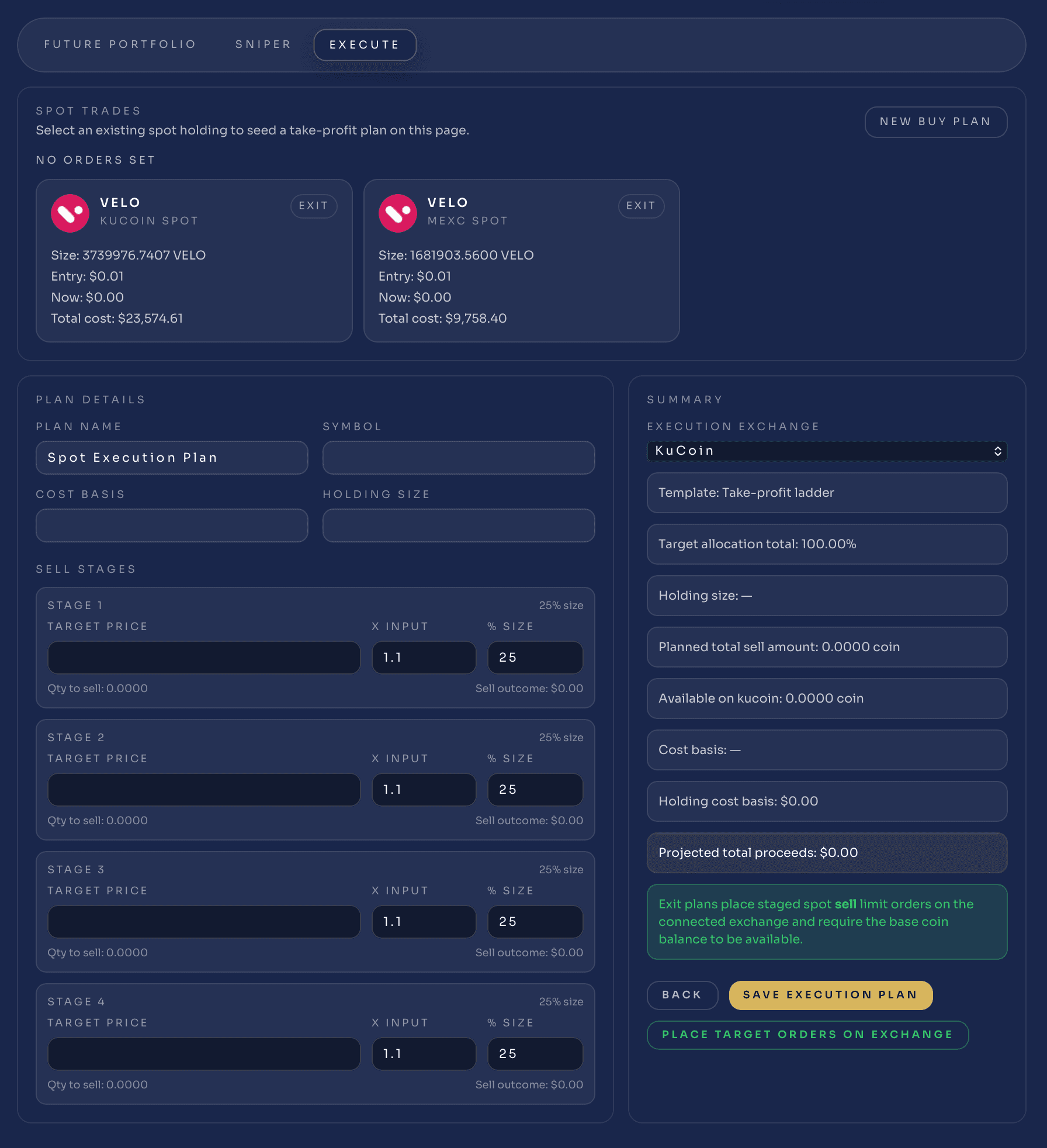The width and height of the screenshot is (1047, 1148).
Task: Click Save Execution Plan button
Action: [830, 995]
